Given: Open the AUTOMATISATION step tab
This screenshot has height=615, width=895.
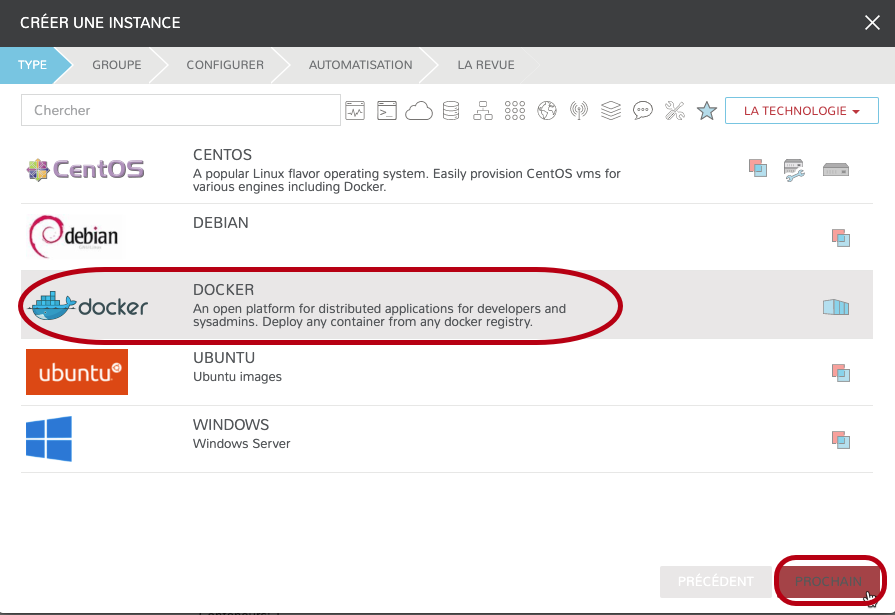Looking at the screenshot, I should click(360, 65).
